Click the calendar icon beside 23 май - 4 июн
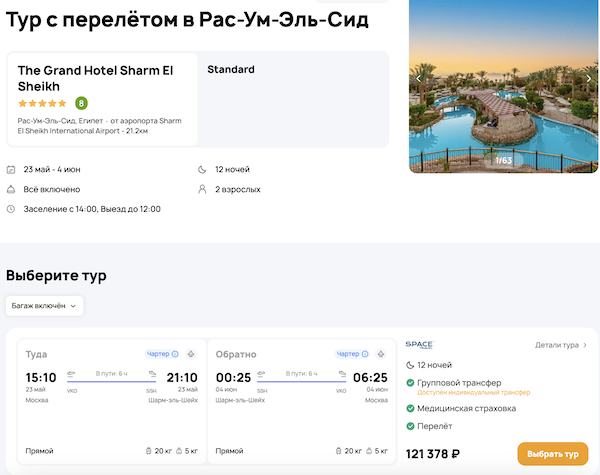This screenshot has height=475, width=600. pos(11,169)
